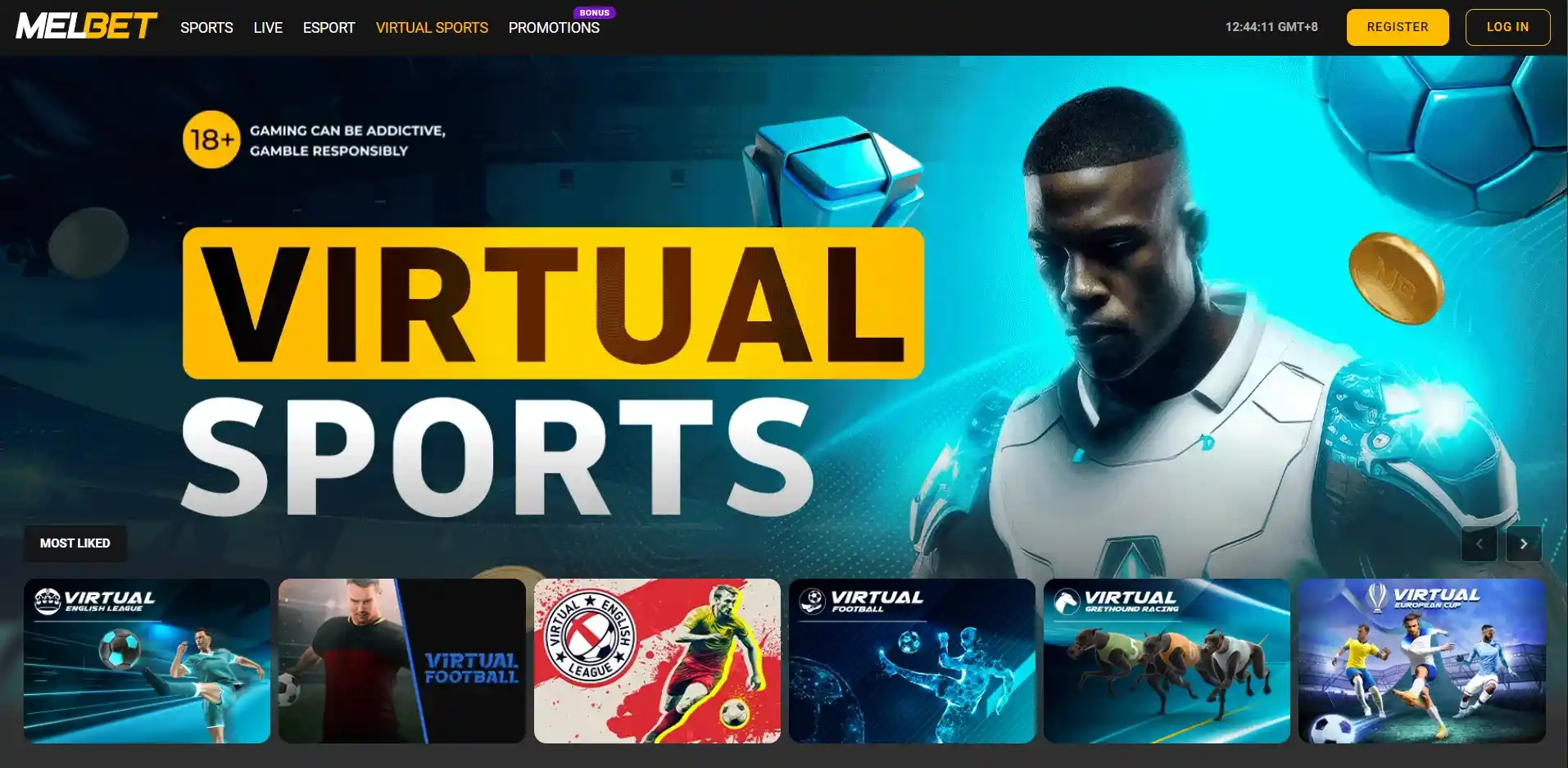Screen dimensions: 1568x768
Task: Click the Most Liked label
Action: coord(75,543)
